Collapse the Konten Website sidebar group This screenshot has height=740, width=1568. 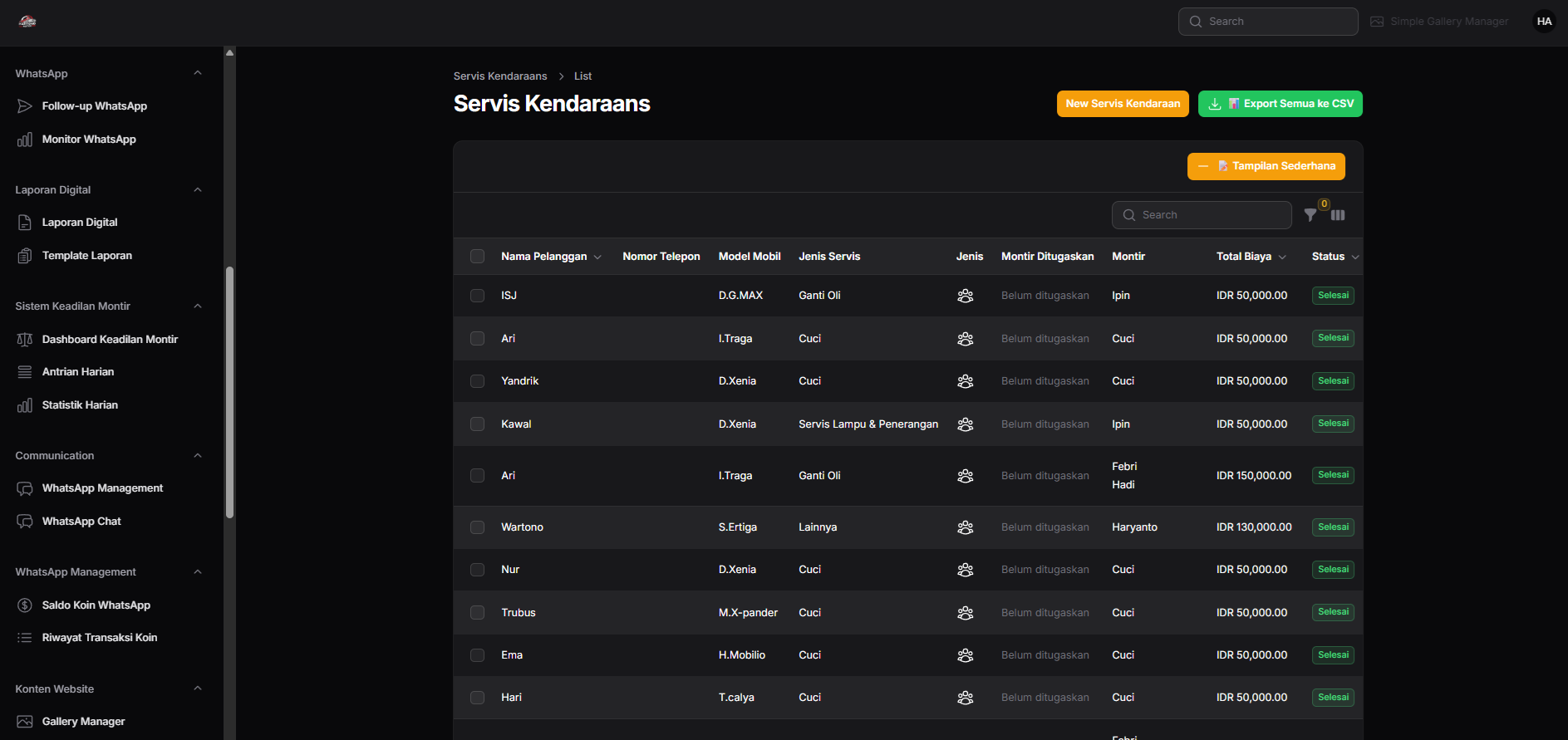point(198,688)
